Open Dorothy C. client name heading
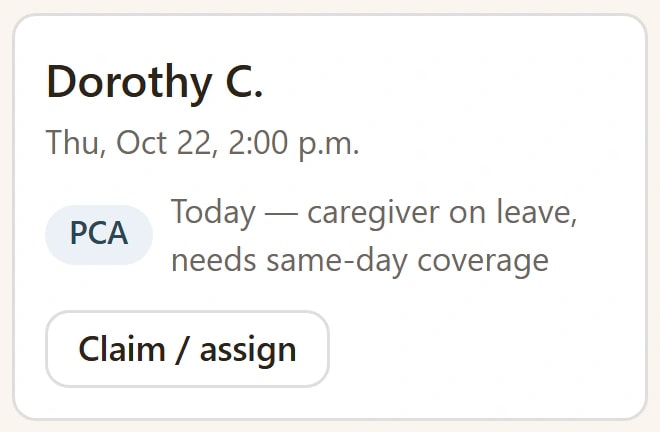660x432 pixels. click(154, 83)
